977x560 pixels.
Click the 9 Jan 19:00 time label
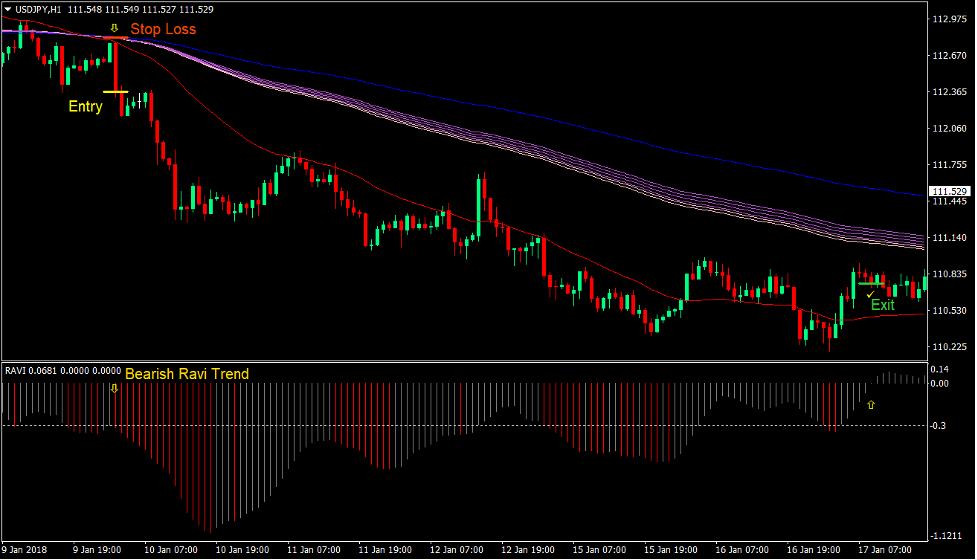[97, 550]
